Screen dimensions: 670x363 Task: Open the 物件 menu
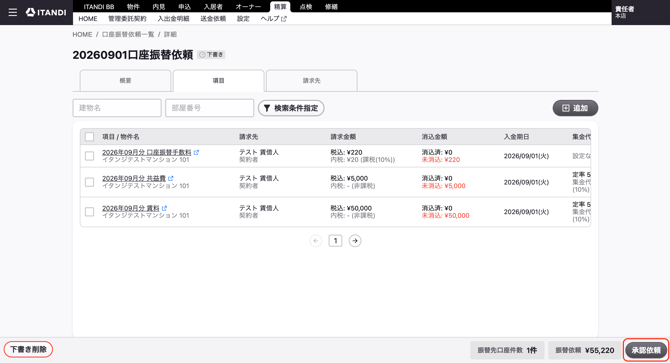pos(133,6)
